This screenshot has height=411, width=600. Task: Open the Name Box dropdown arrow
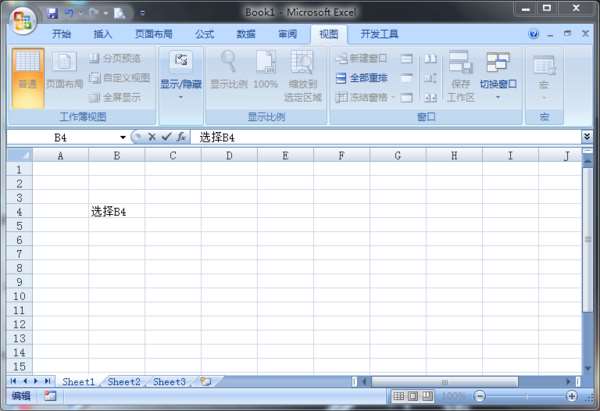[x=122, y=137]
